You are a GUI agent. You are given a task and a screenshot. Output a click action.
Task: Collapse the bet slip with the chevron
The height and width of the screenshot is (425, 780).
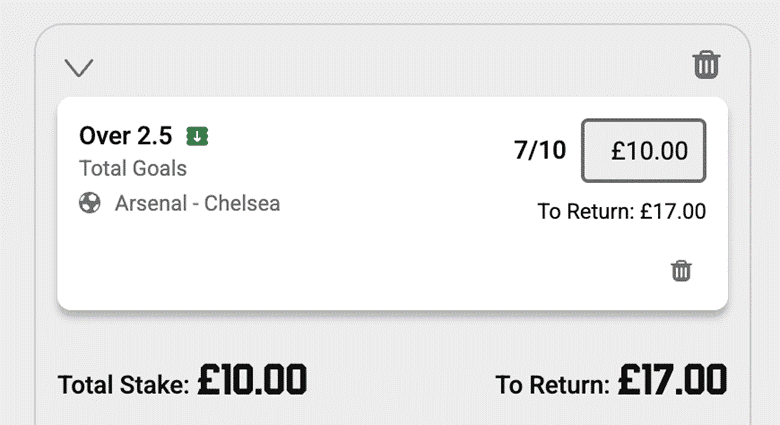click(x=79, y=67)
